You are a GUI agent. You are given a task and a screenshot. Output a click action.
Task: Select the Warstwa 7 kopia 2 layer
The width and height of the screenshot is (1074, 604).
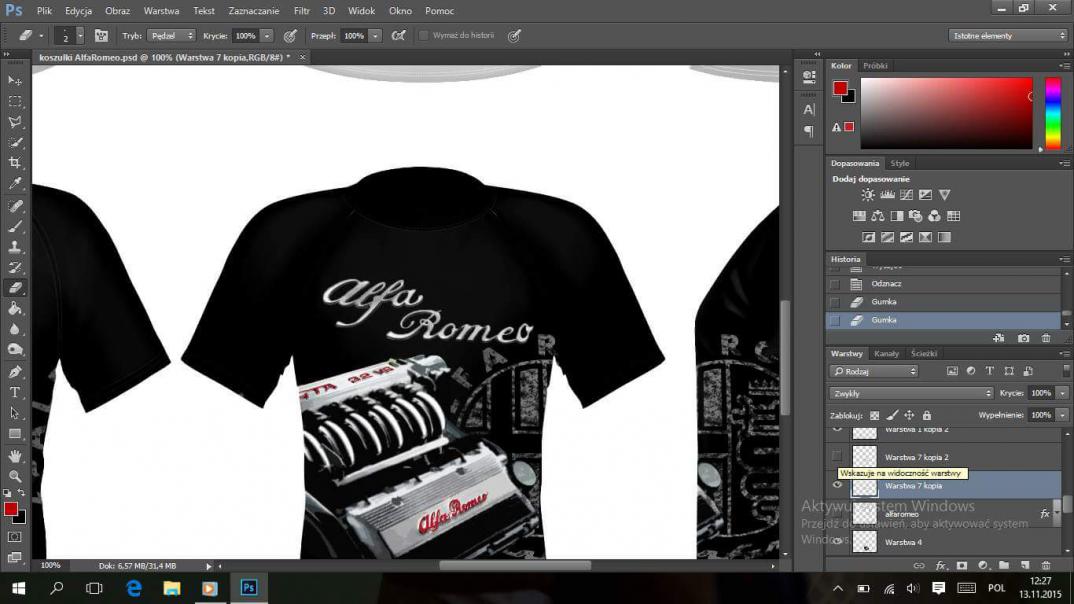[x=943, y=457]
